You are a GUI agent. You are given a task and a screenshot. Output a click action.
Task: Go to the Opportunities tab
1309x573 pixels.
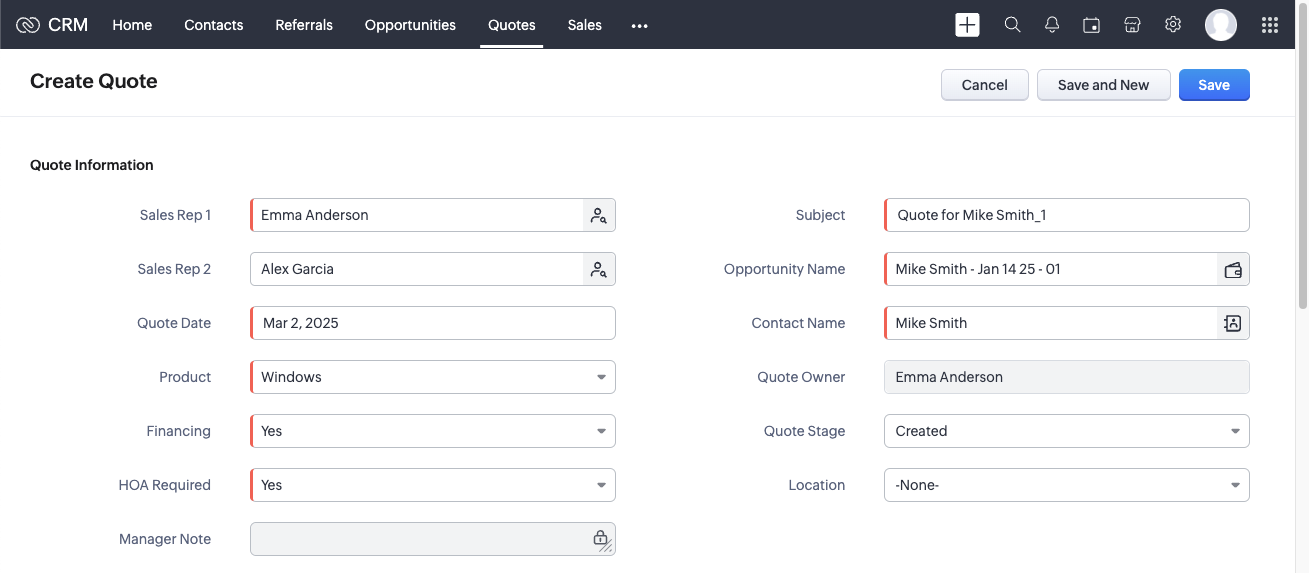[x=410, y=25]
